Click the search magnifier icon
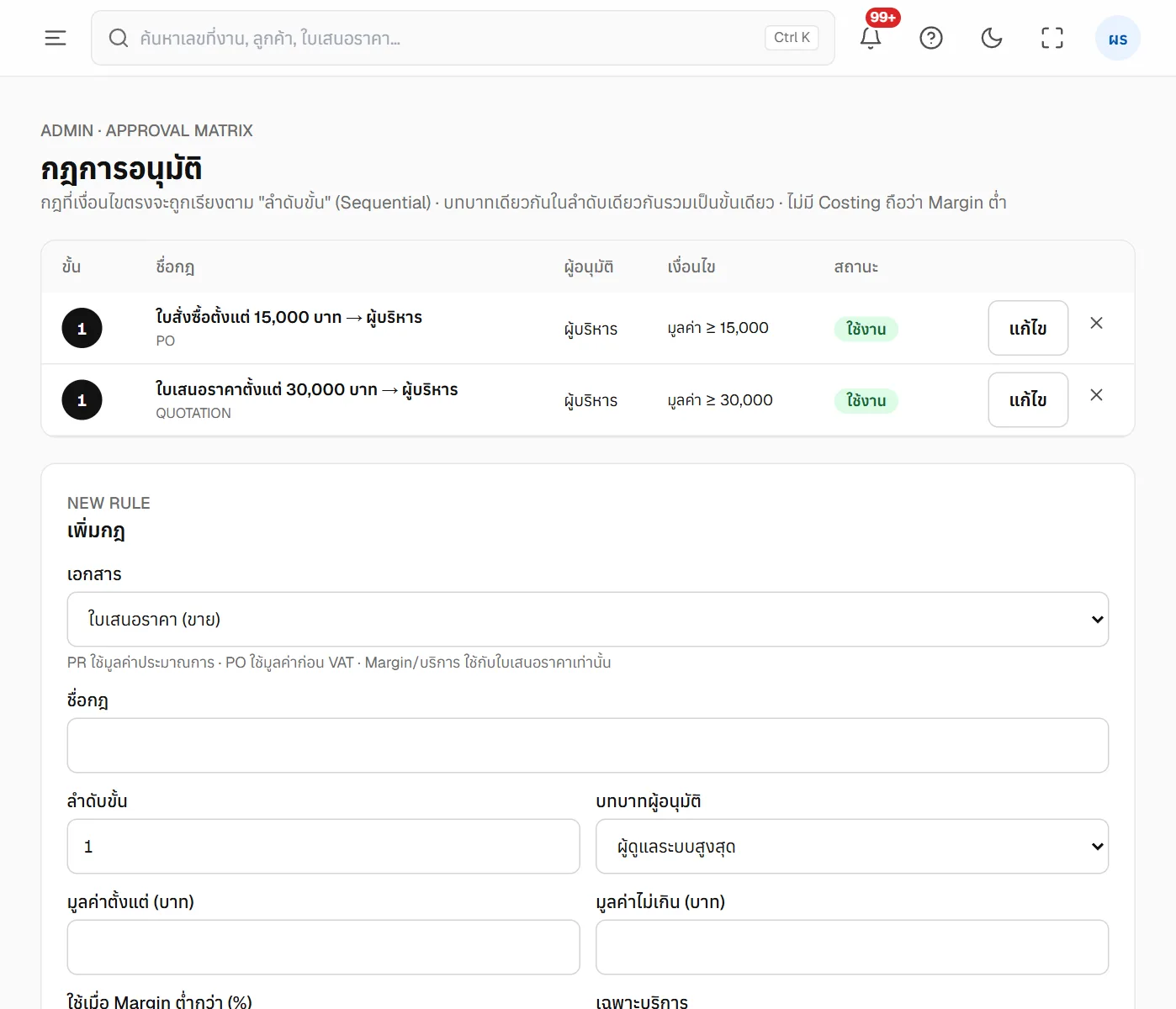Screen dimensions: 1176x1009 point(119,38)
